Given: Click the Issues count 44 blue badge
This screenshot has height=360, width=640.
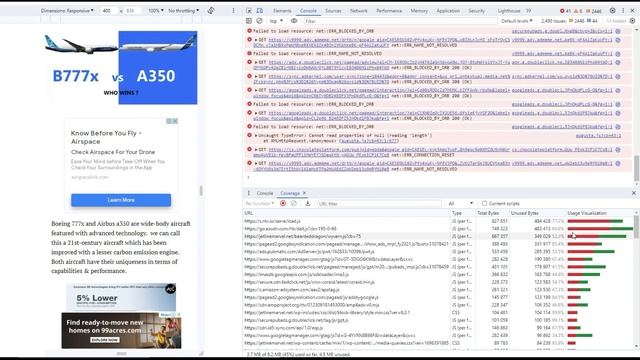Looking at the screenshot, I should click(x=592, y=21).
